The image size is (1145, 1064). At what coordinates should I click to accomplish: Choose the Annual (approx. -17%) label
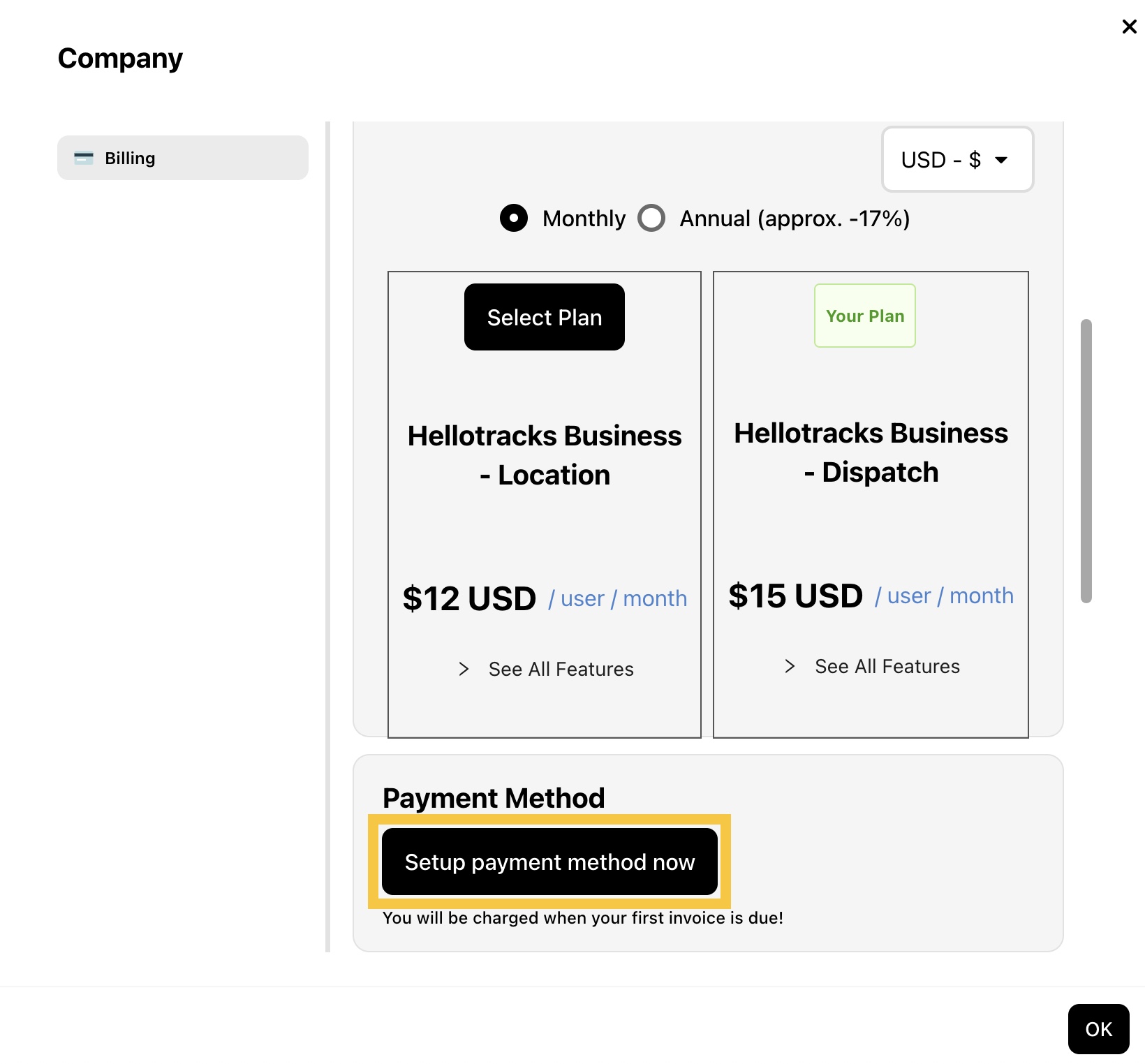[795, 219]
